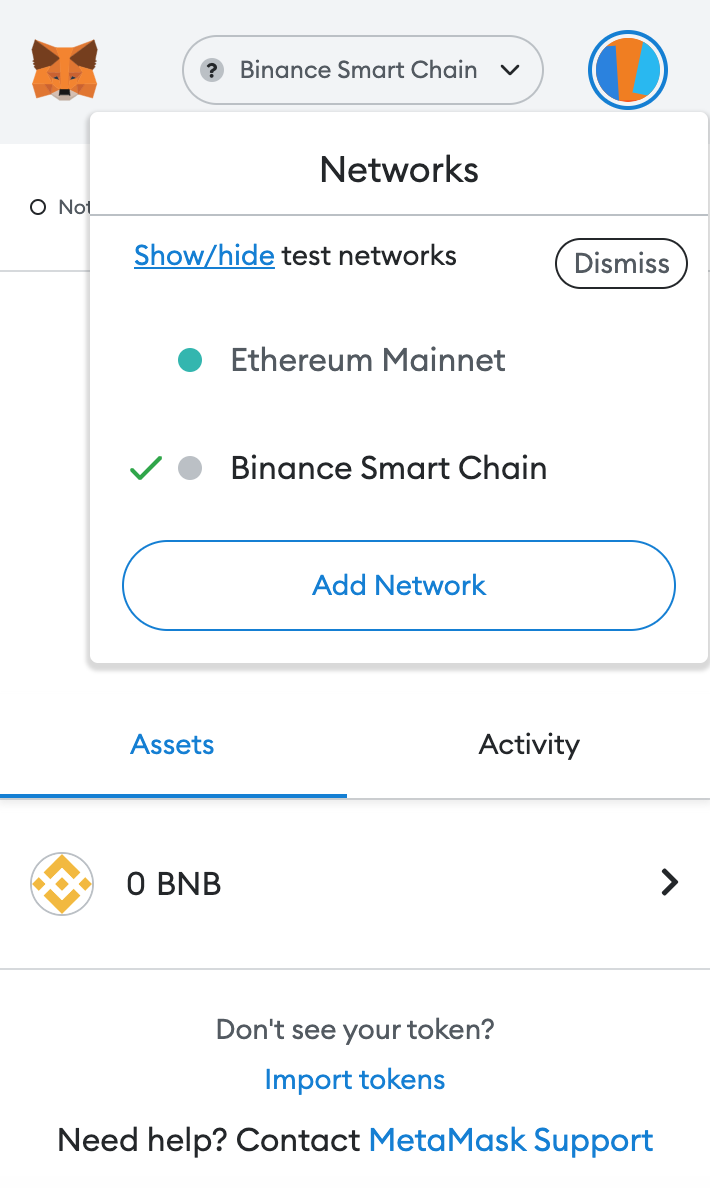Click the question mark in the network pill

click(213, 70)
